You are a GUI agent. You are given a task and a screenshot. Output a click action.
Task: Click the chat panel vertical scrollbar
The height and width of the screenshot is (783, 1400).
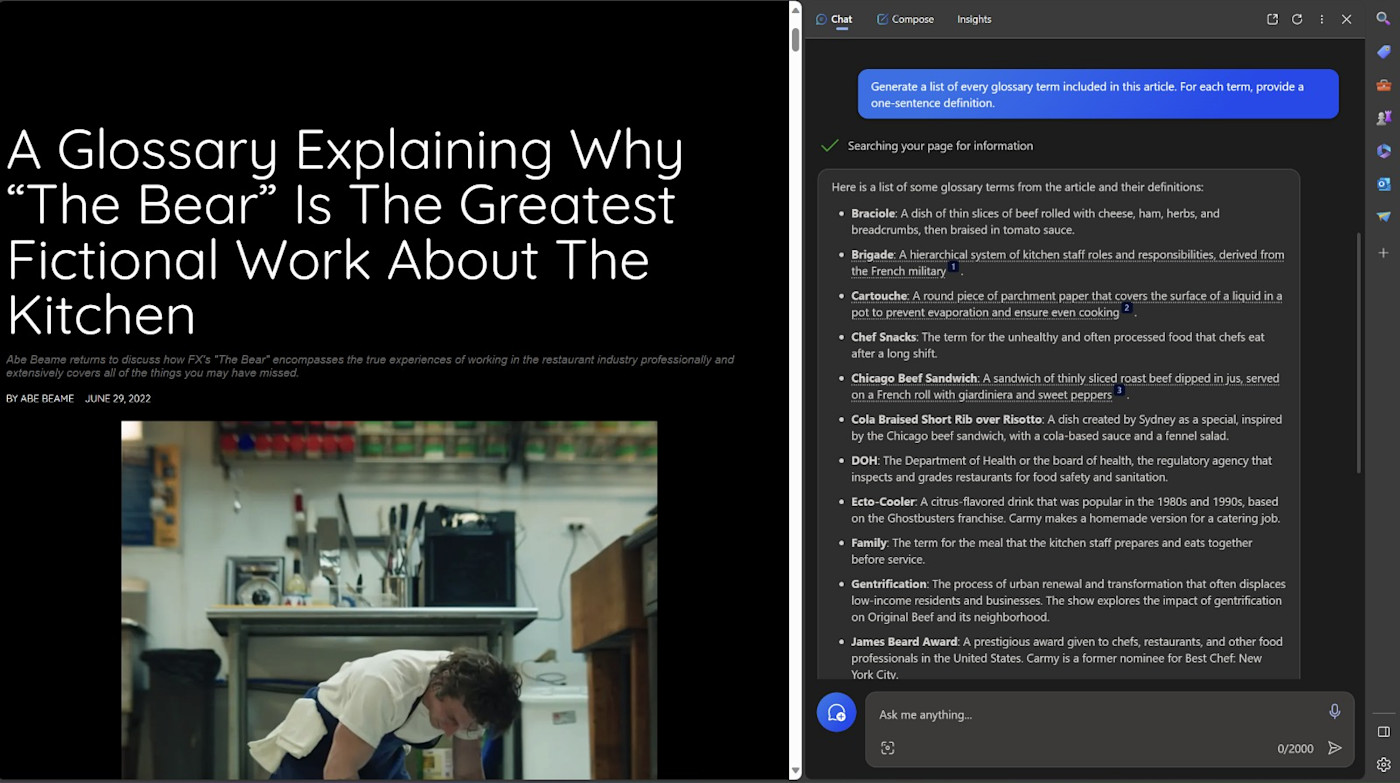[1357, 352]
